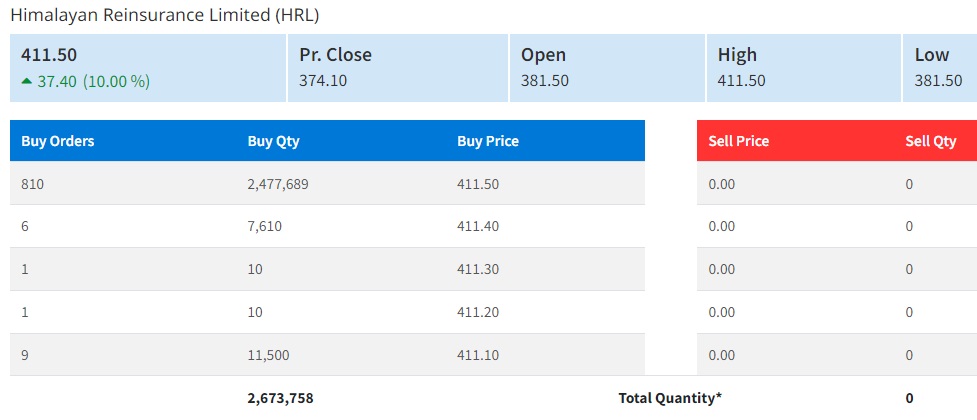This screenshot has width=977, height=420.
Task: Click the Himalayan Reinsurance Limited (HRL) title
Action: pyautogui.click(x=165, y=15)
